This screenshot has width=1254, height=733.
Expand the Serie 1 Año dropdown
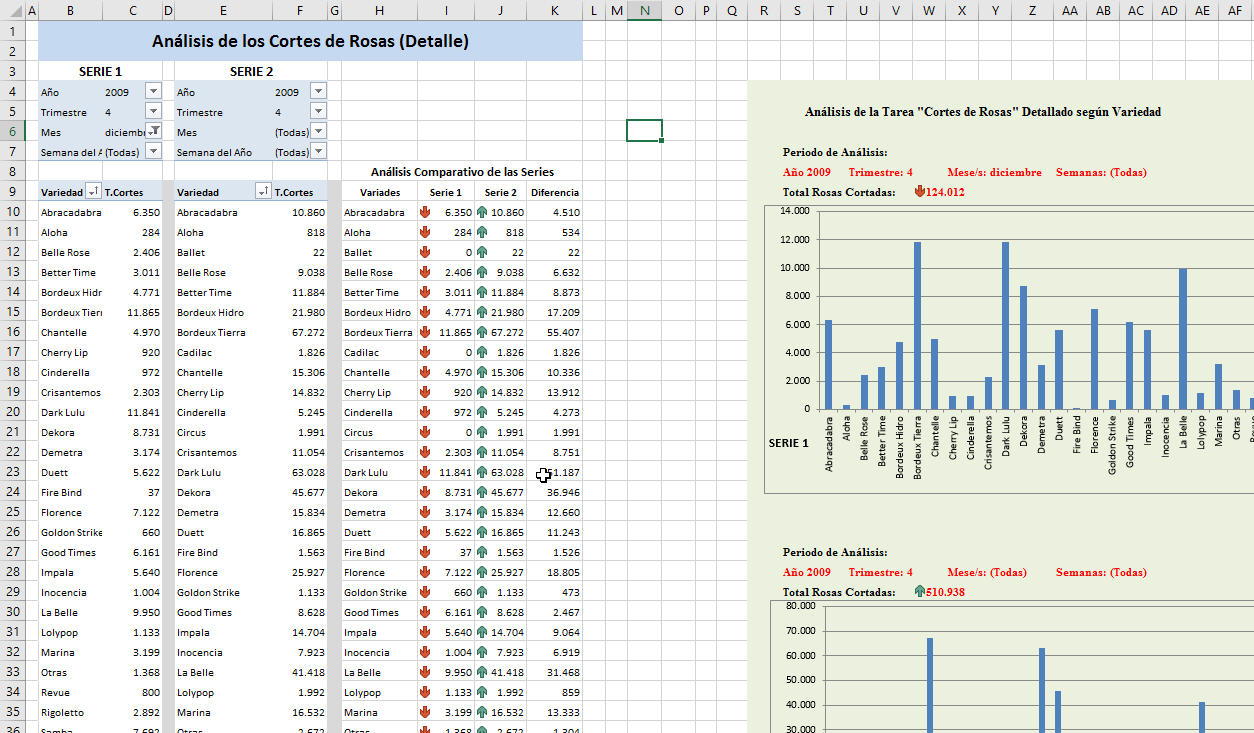click(153, 91)
